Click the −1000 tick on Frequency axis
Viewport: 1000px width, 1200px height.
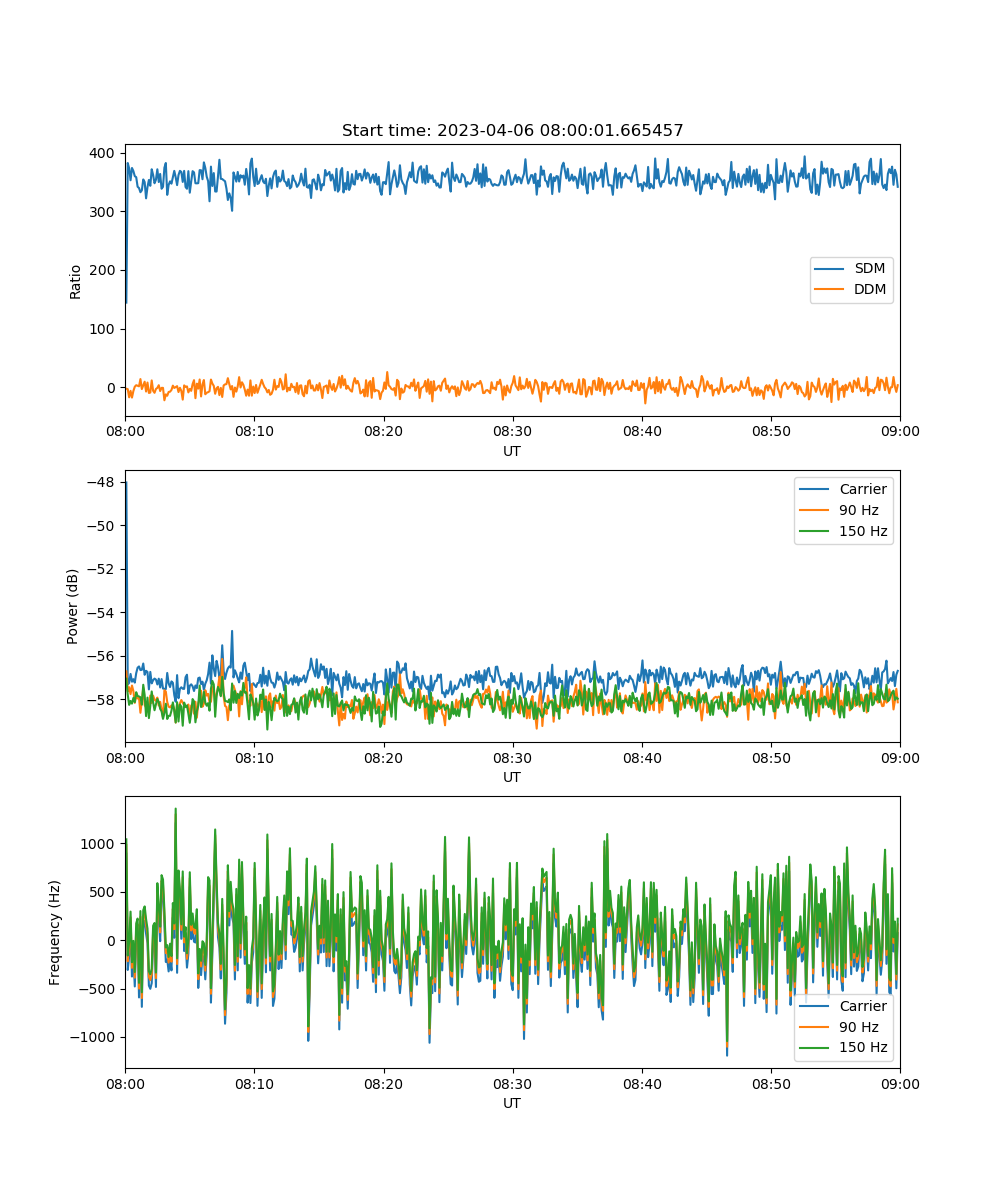tap(94, 1038)
